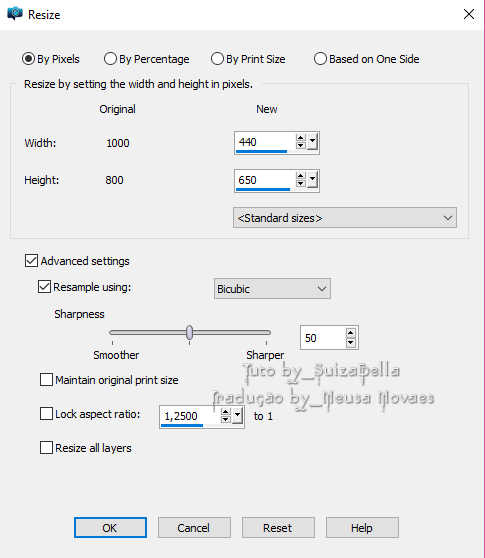Viewport: 485px width, 558px height.
Task: Increase new Height with up arrow
Action: pyautogui.click(x=301, y=176)
